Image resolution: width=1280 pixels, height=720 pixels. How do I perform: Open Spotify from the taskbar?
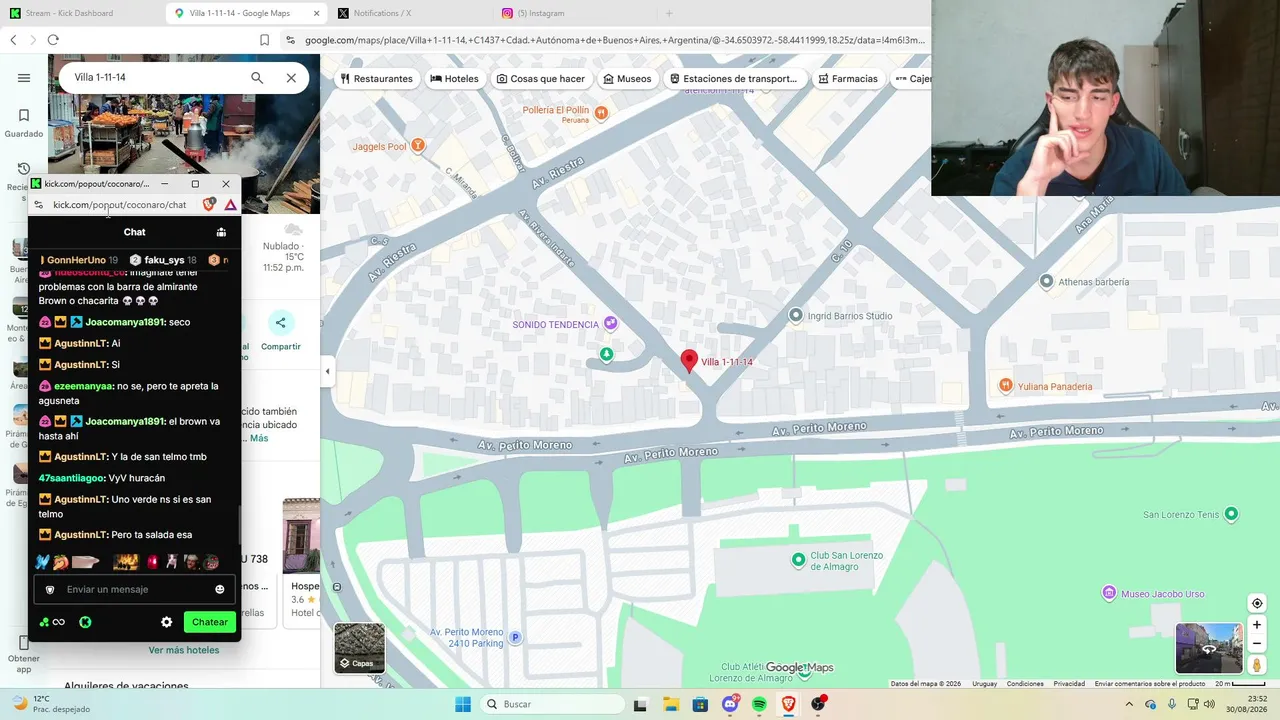tap(759, 704)
